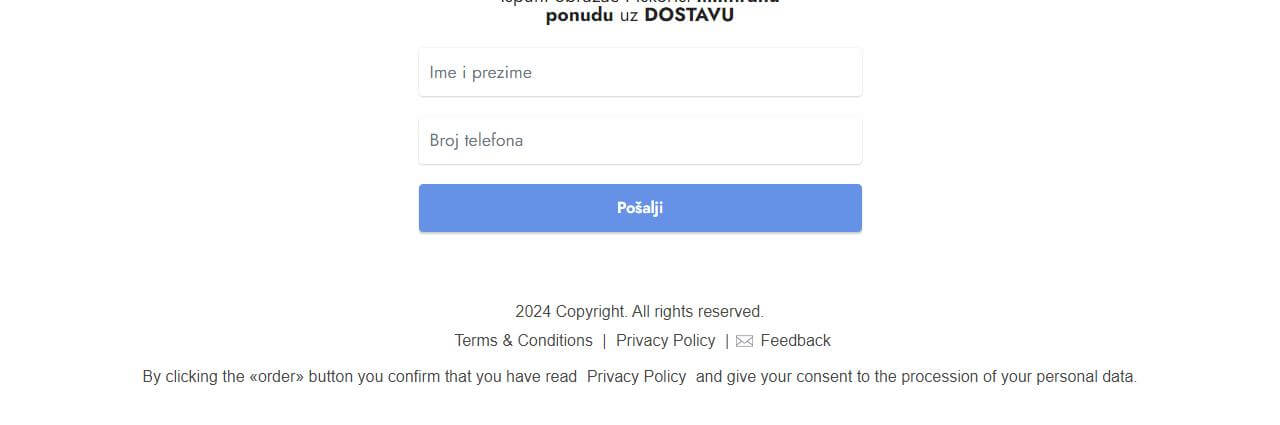
Task: Open Privacy Policy link next to Terms
Action: click(x=665, y=341)
